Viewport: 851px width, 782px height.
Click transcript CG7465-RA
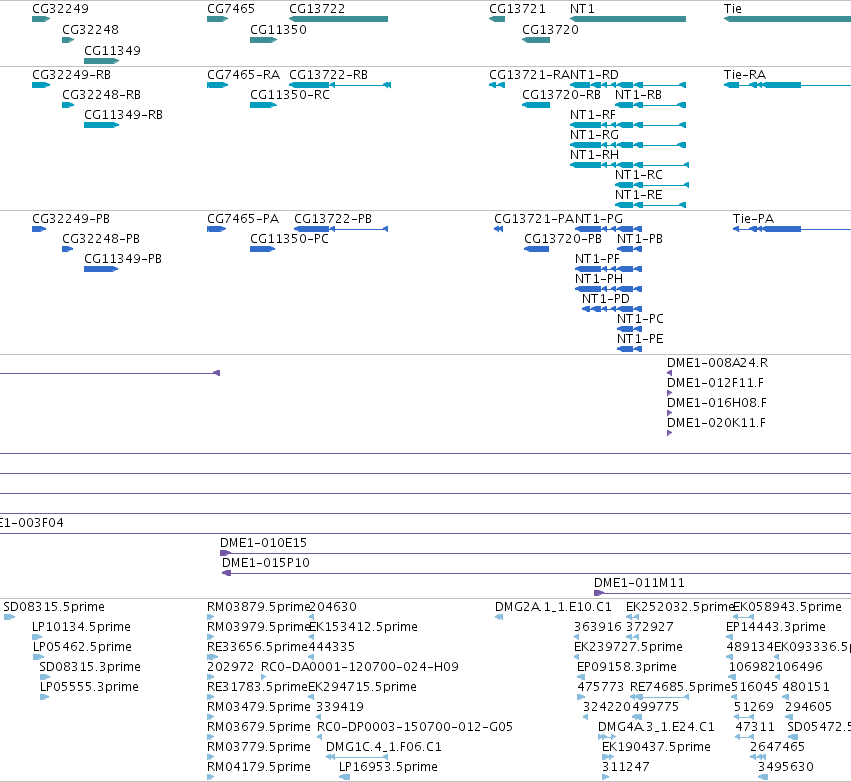(x=243, y=75)
